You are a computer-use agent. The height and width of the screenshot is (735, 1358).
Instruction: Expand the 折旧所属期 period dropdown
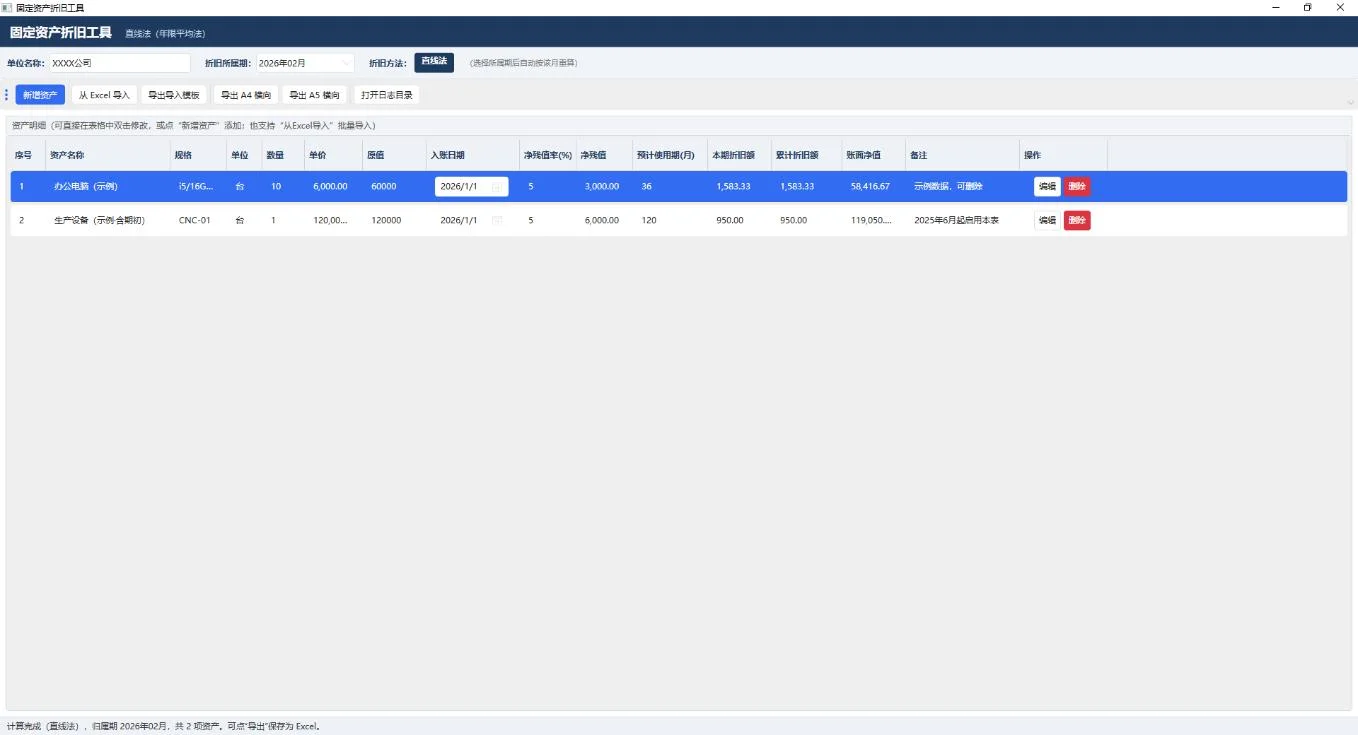pyautogui.click(x=347, y=63)
